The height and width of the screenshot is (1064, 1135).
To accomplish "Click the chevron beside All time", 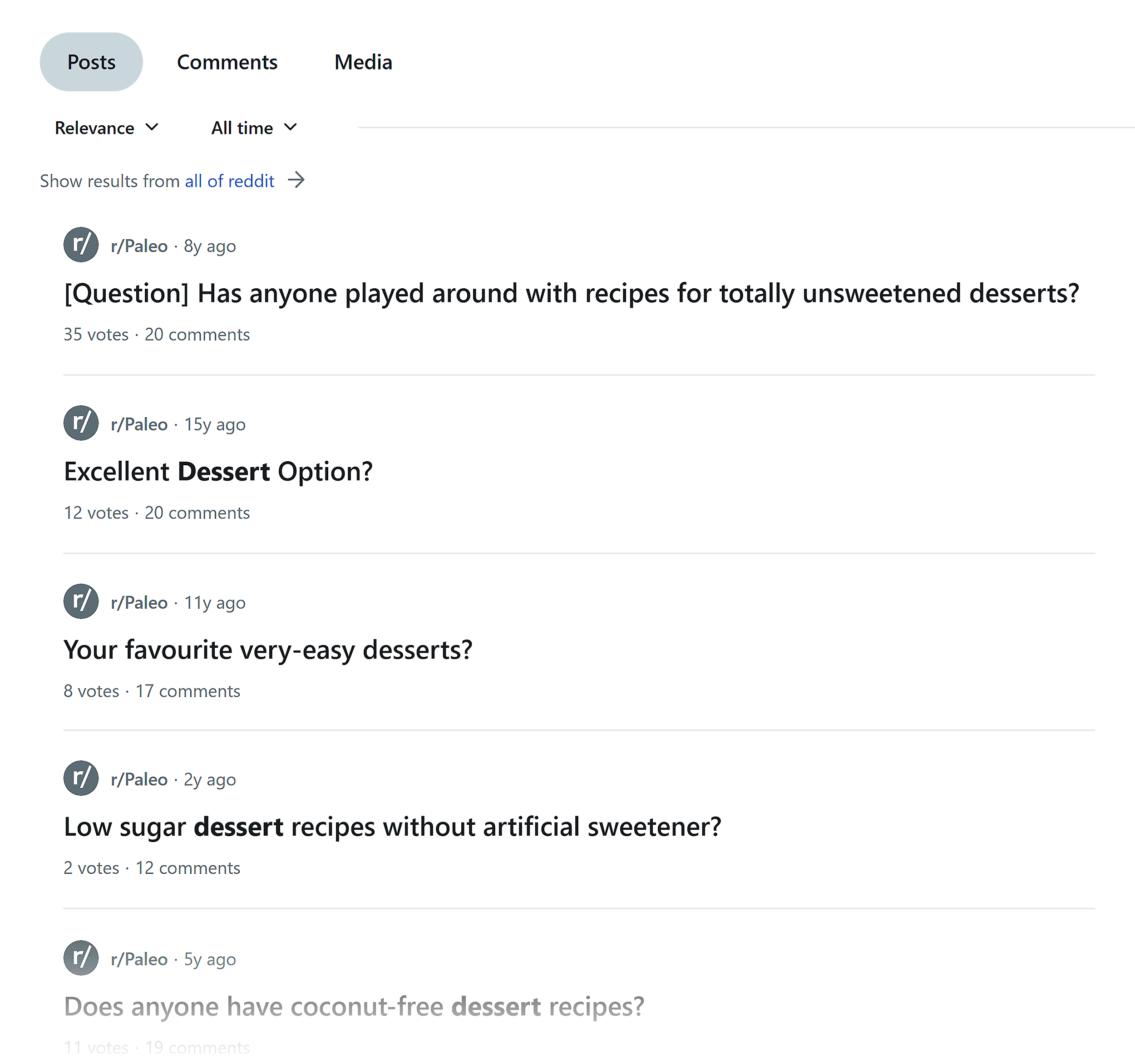I will click(291, 128).
